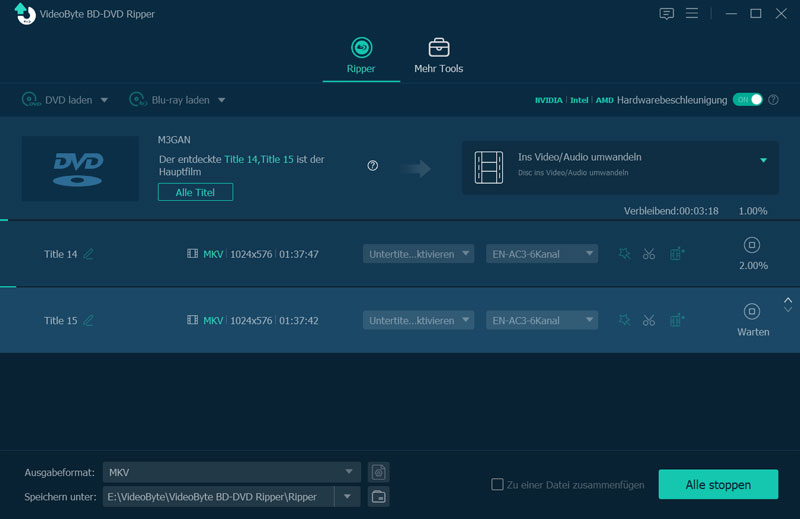The image size is (800, 519).
Task: Open the output folder icon
Action: click(x=378, y=496)
